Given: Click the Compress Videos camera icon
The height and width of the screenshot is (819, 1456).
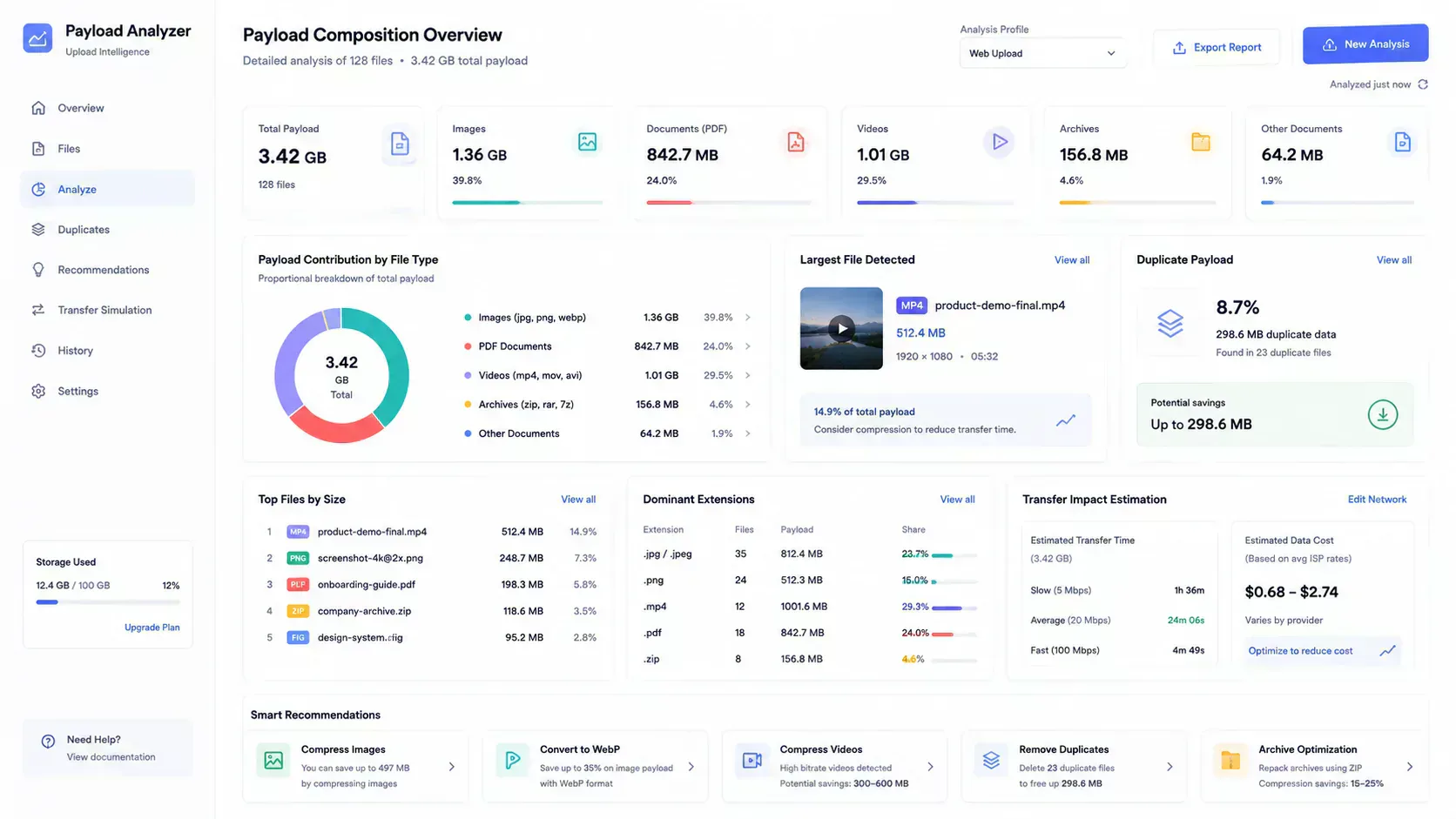Looking at the screenshot, I should [752, 760].
